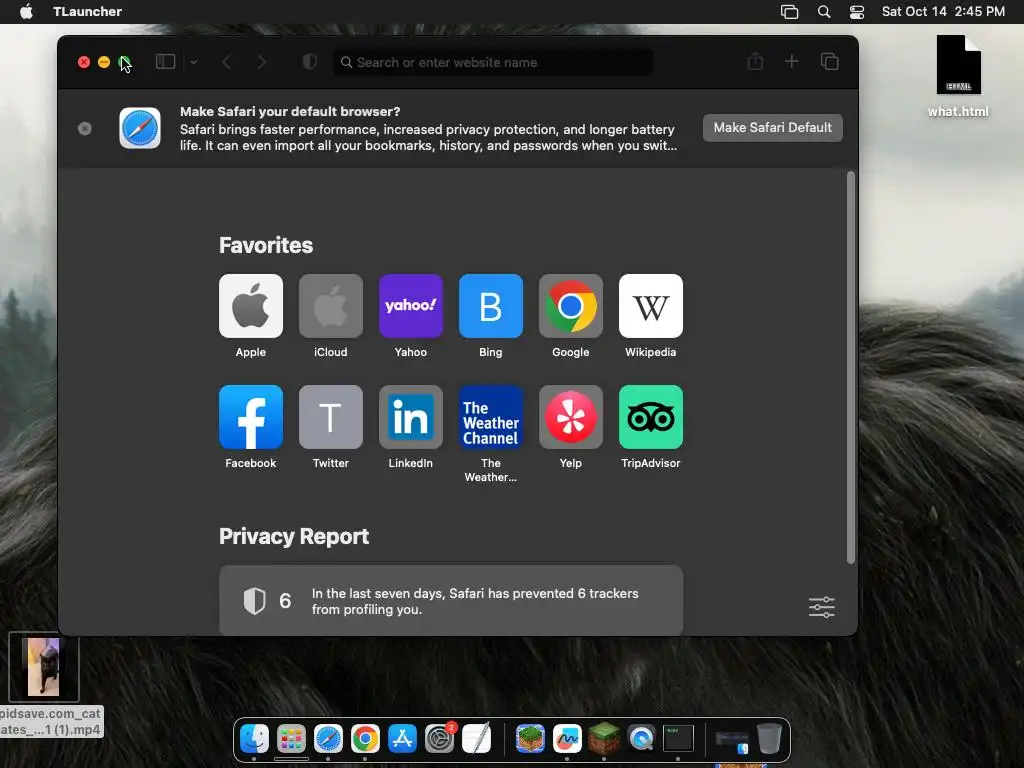1024x768 pixels.
Task: Go forward with the forward arrow
Action: point(261,62)
